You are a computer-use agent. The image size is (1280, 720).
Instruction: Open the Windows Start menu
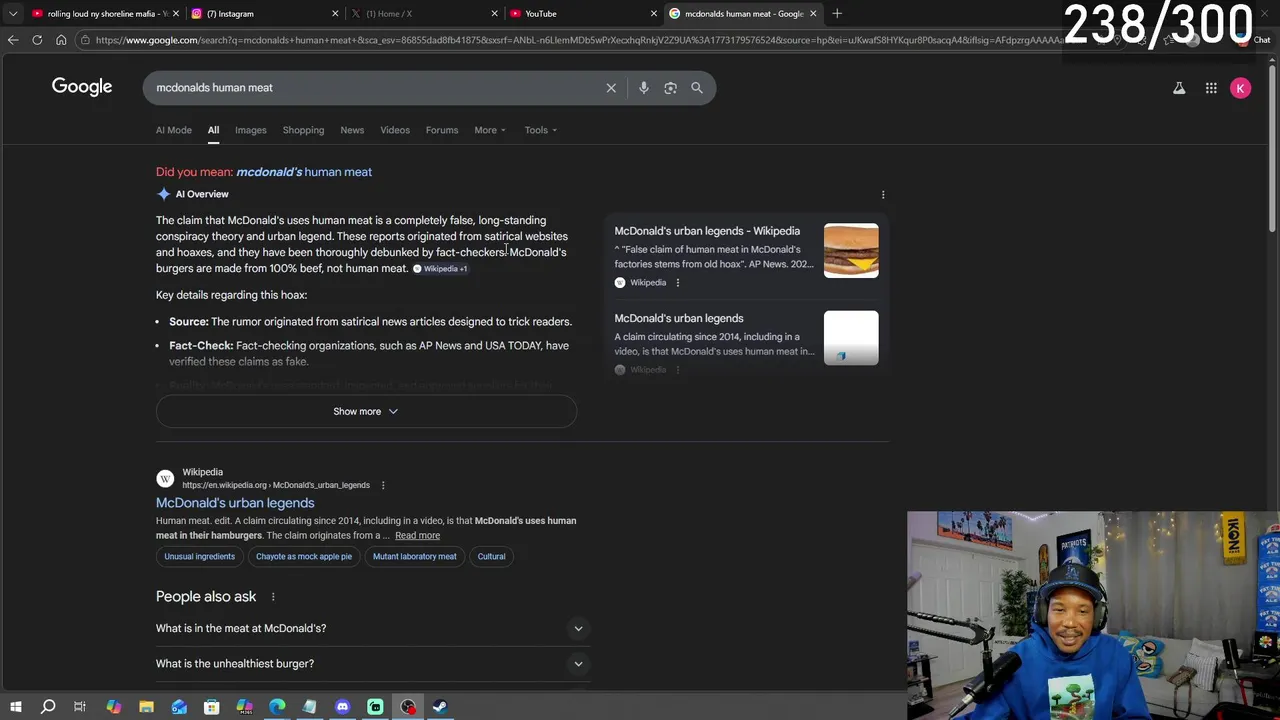point(15,707)
